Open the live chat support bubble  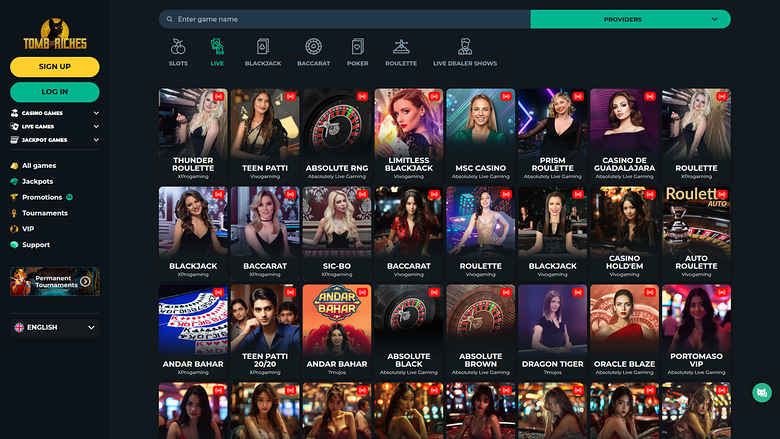[762, 393]
